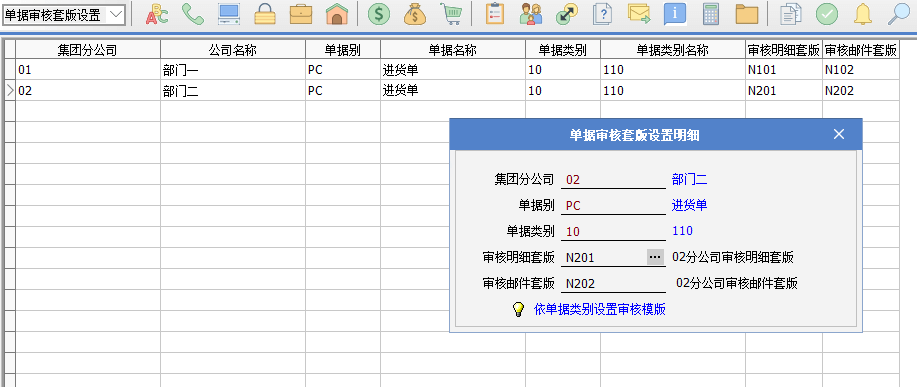The height and width of the screenshot is (387, 917).
Task: Click the question mark document icon
Action: coord(602,14)
